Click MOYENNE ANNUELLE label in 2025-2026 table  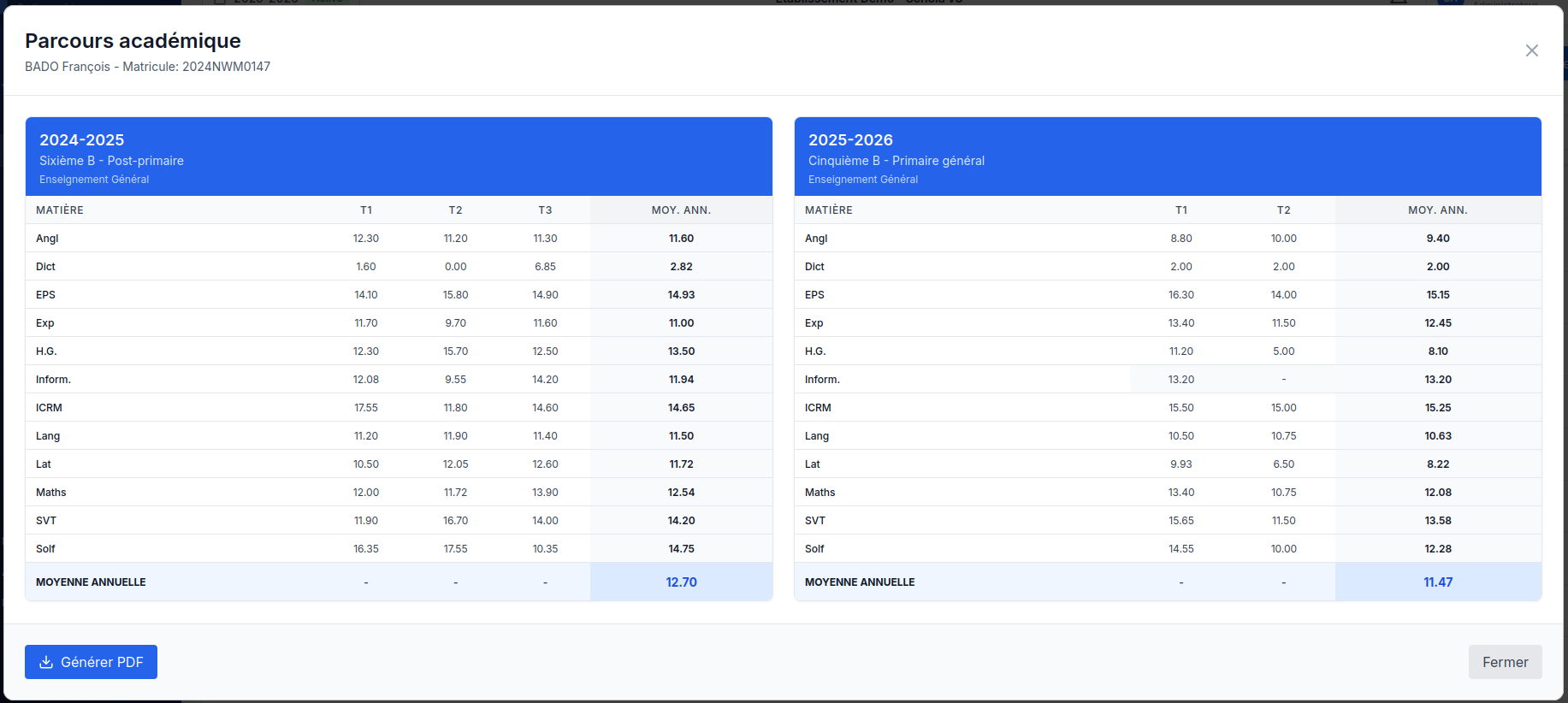[860, 582]
